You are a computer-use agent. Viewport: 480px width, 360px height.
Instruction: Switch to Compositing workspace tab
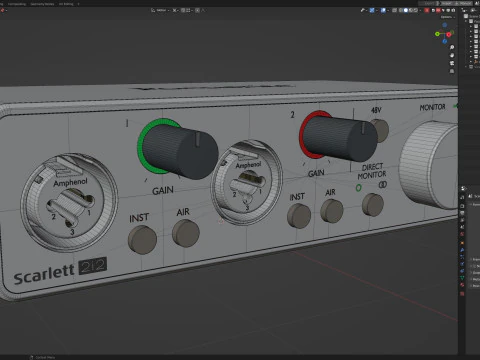click(x=17, y=4)
